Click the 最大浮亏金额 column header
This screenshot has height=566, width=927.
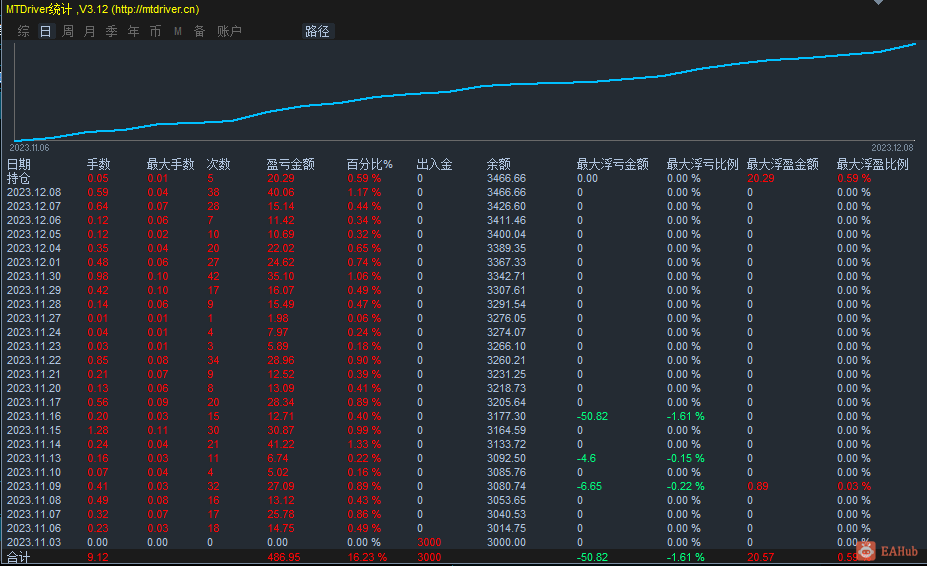pyautogui.click(x=612, y=164)
